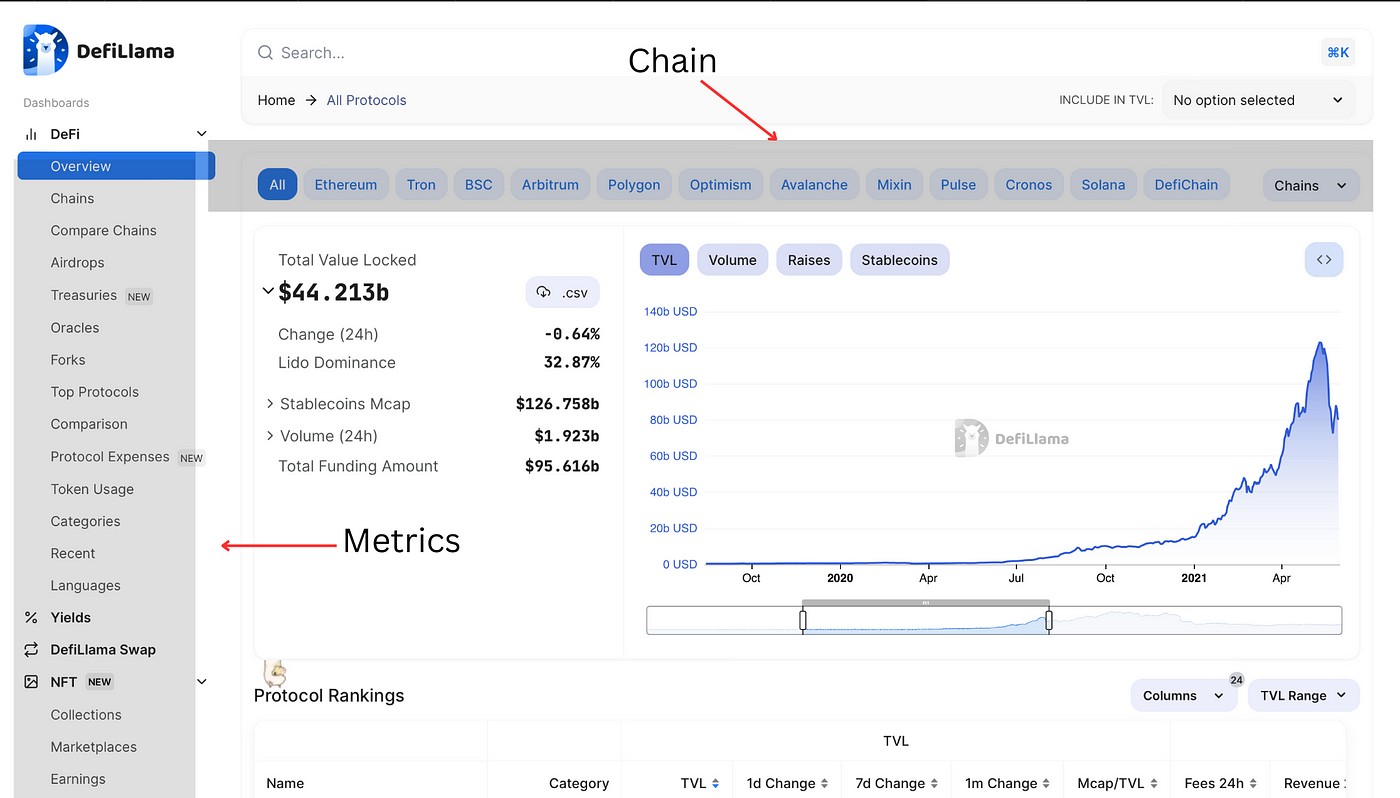Screen dimensions: 1400x798
Task: Open Token Usage in the sidebar
Action: (92, 489)
